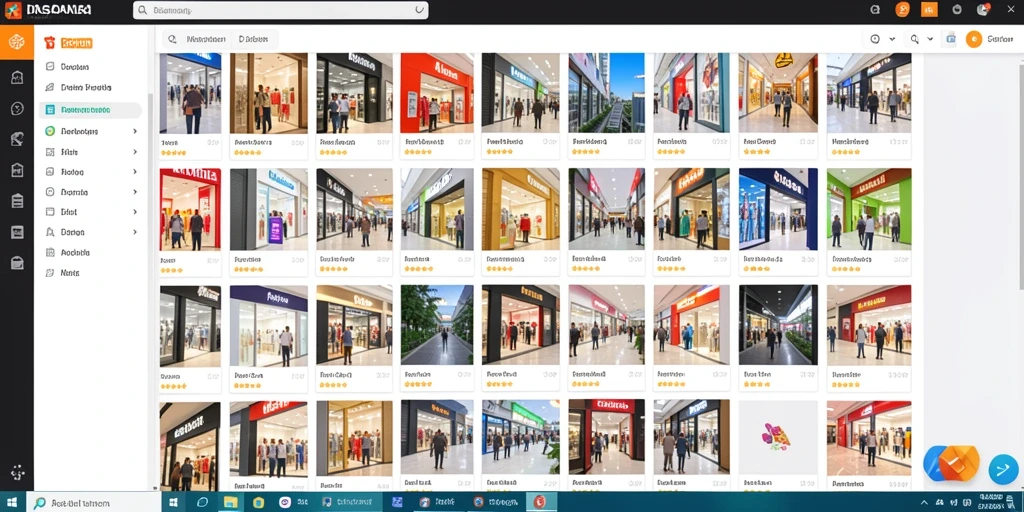
Task: Click the orange round avatar in top bar
Action: [x=902, y=9]
